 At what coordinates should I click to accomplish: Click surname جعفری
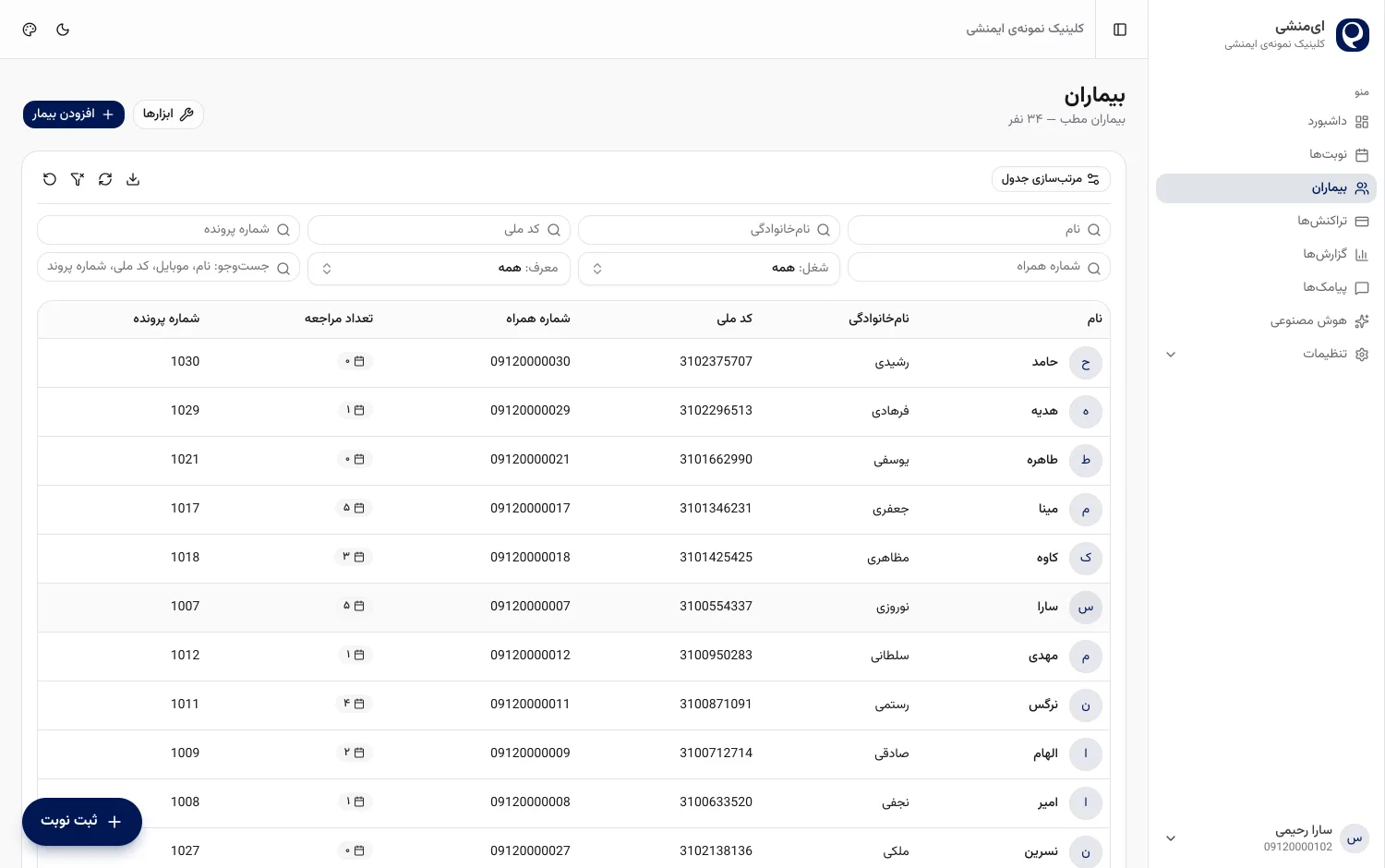891,509
